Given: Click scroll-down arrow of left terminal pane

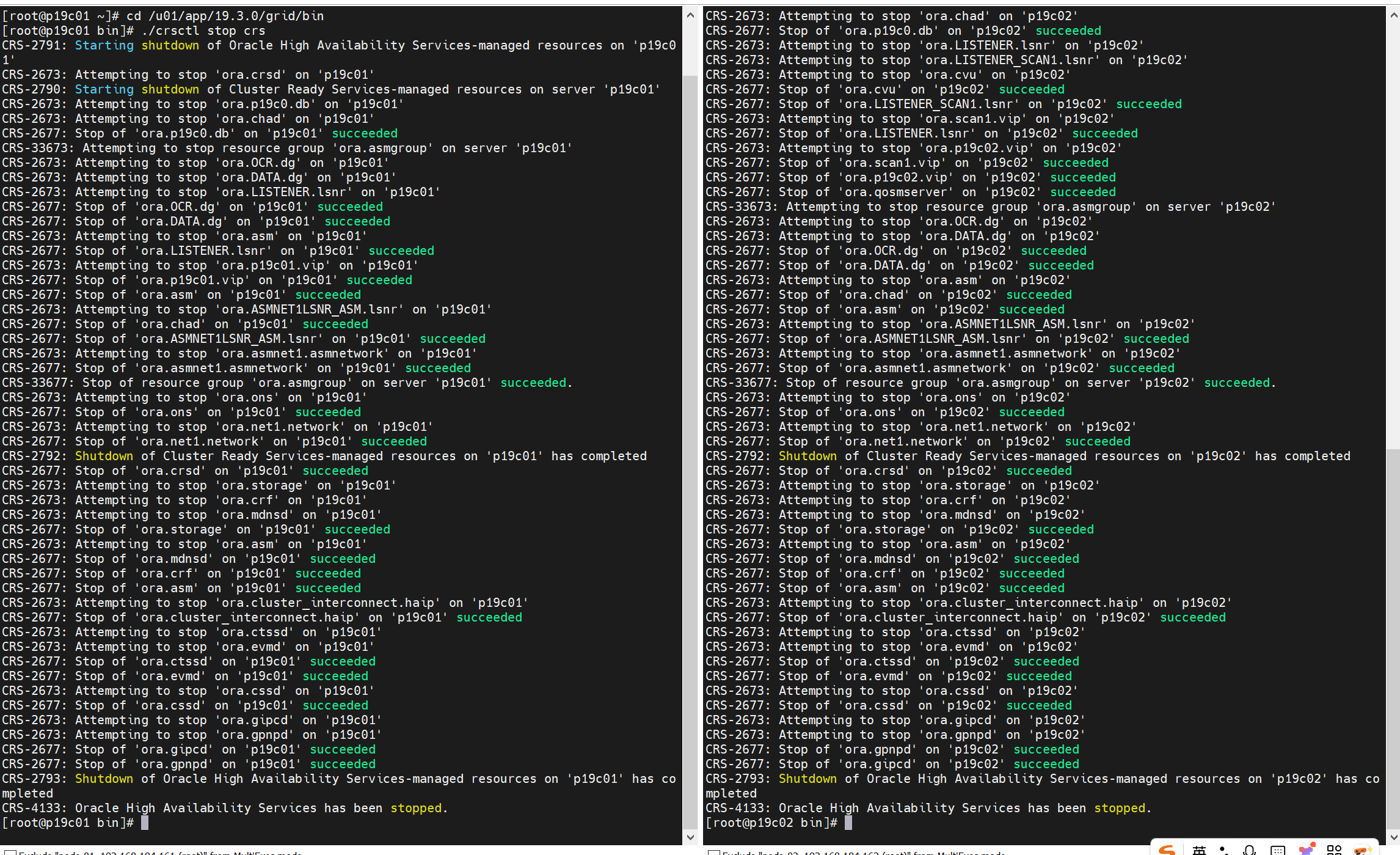Looking at the screenshot, I should 690,837.
